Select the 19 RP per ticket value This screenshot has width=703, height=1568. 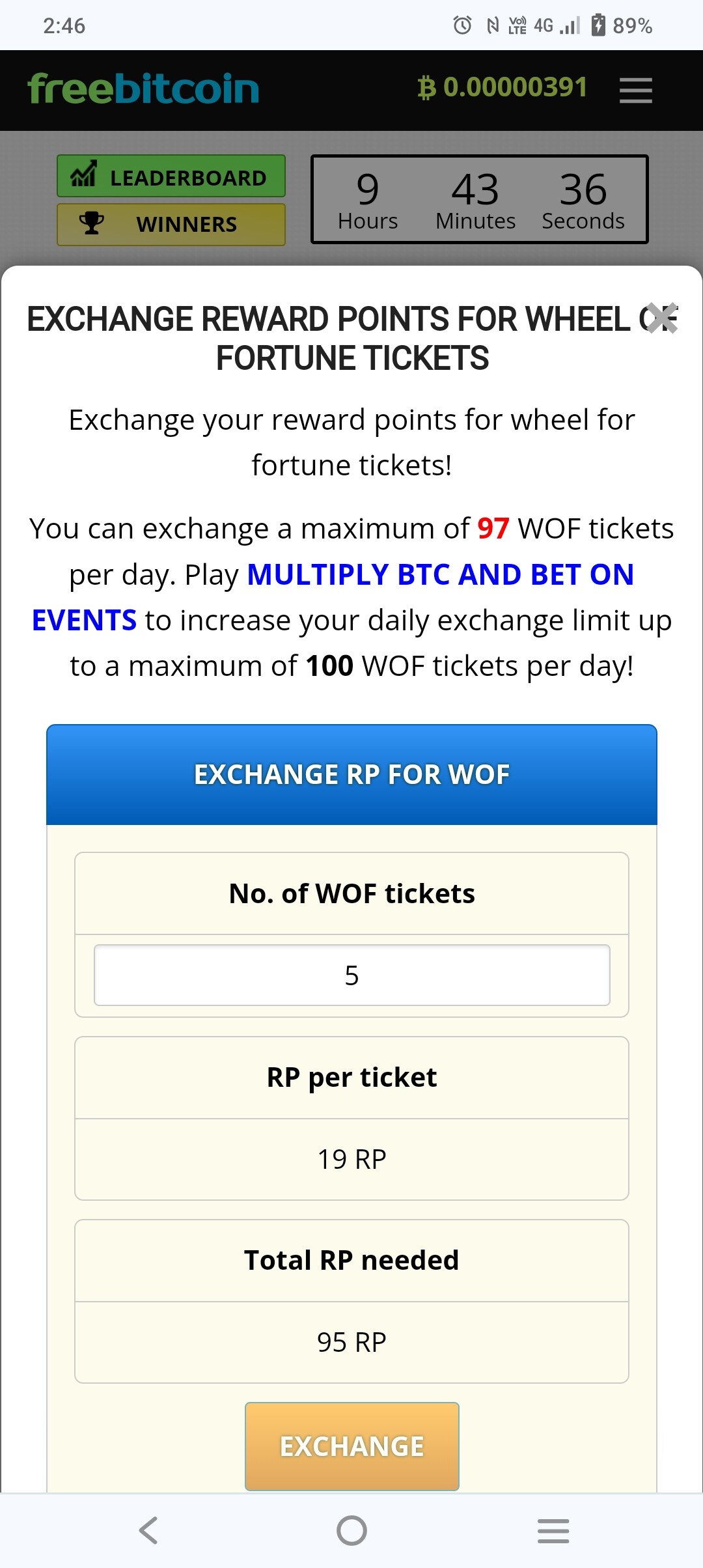click(351, 1159)
